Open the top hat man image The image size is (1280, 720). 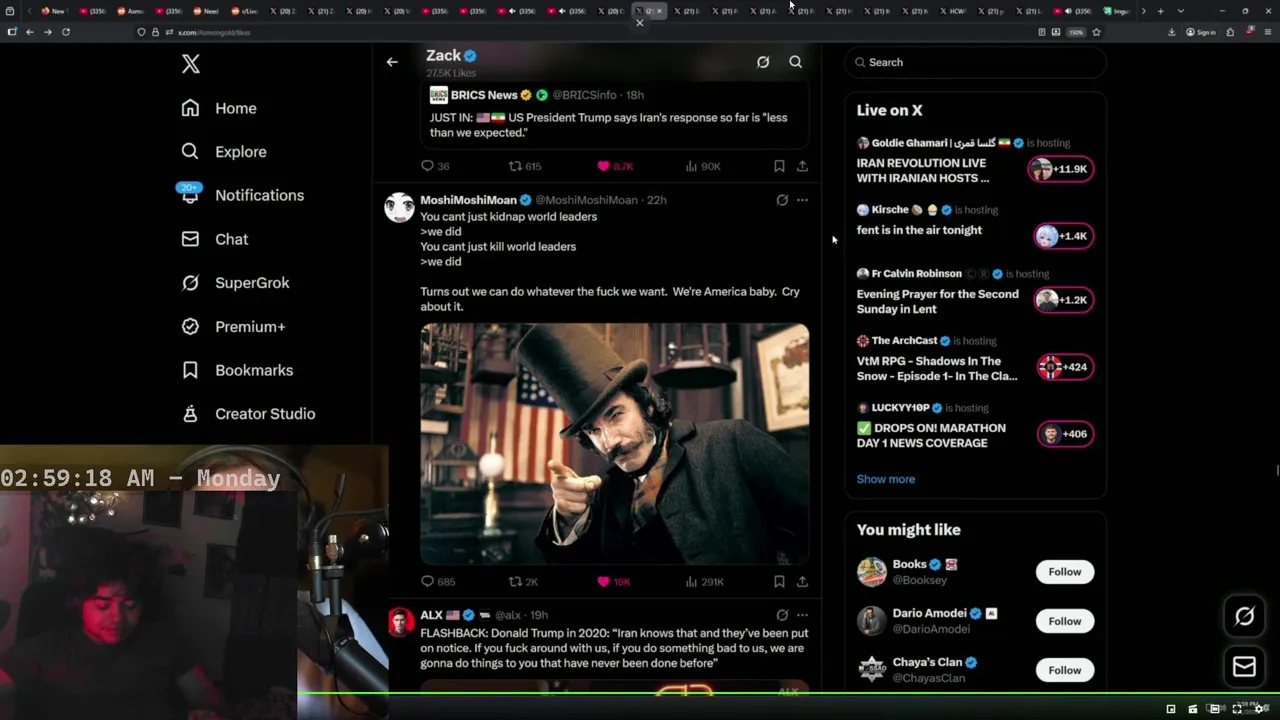pyautogui.click(x=615, y=444)
